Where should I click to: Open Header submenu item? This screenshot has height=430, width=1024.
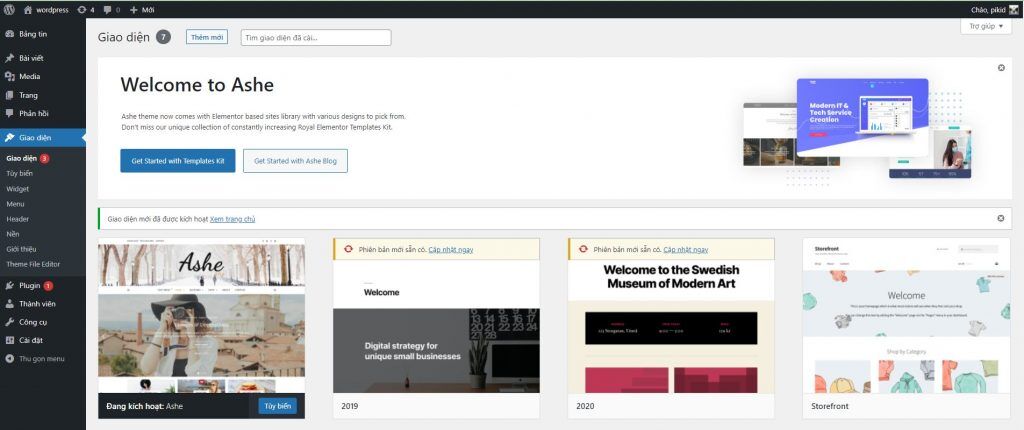pyautogui.click(x=18, y=219)
